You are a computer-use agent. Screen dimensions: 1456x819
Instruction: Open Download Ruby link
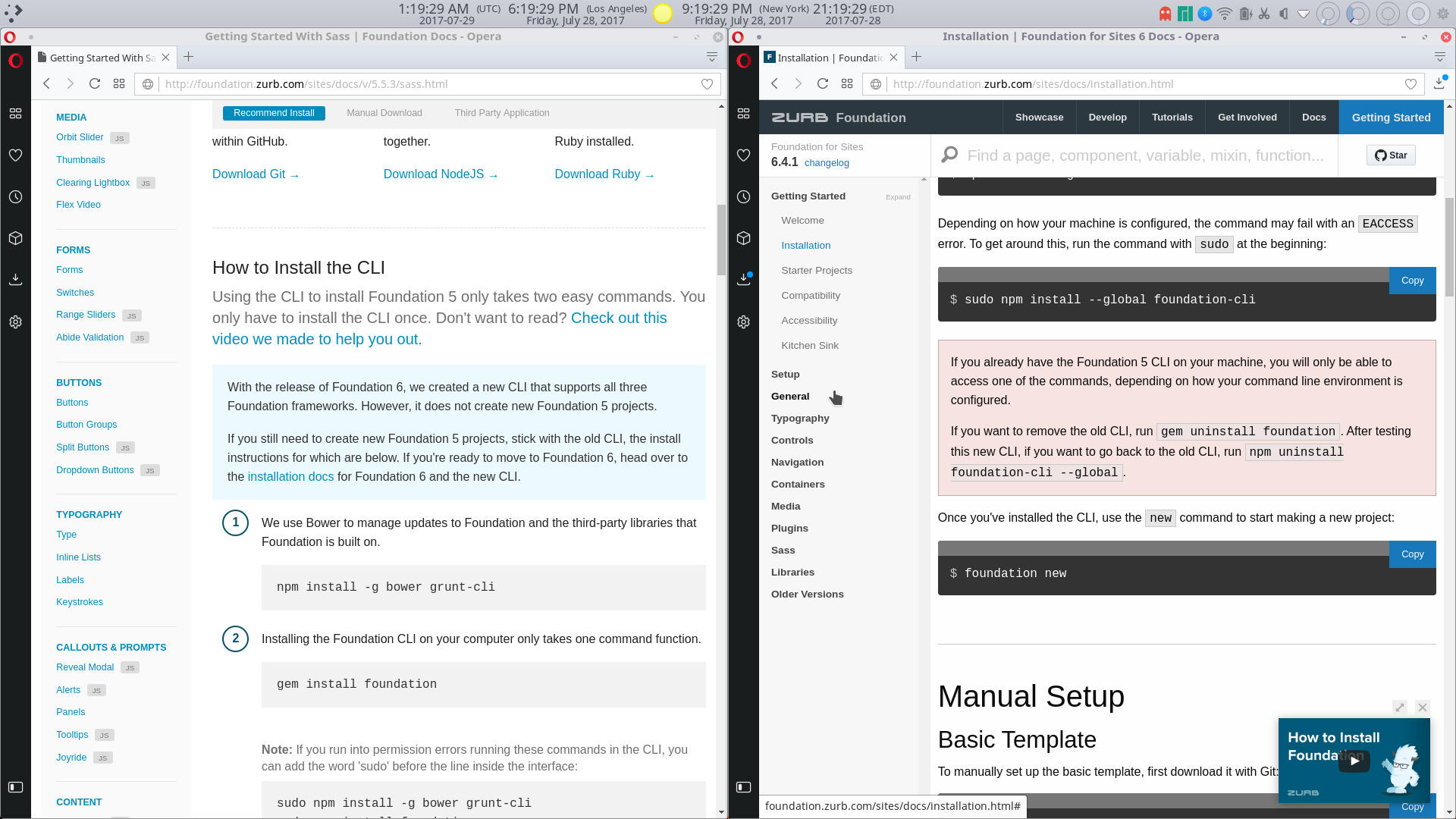[x=604, y=174]
